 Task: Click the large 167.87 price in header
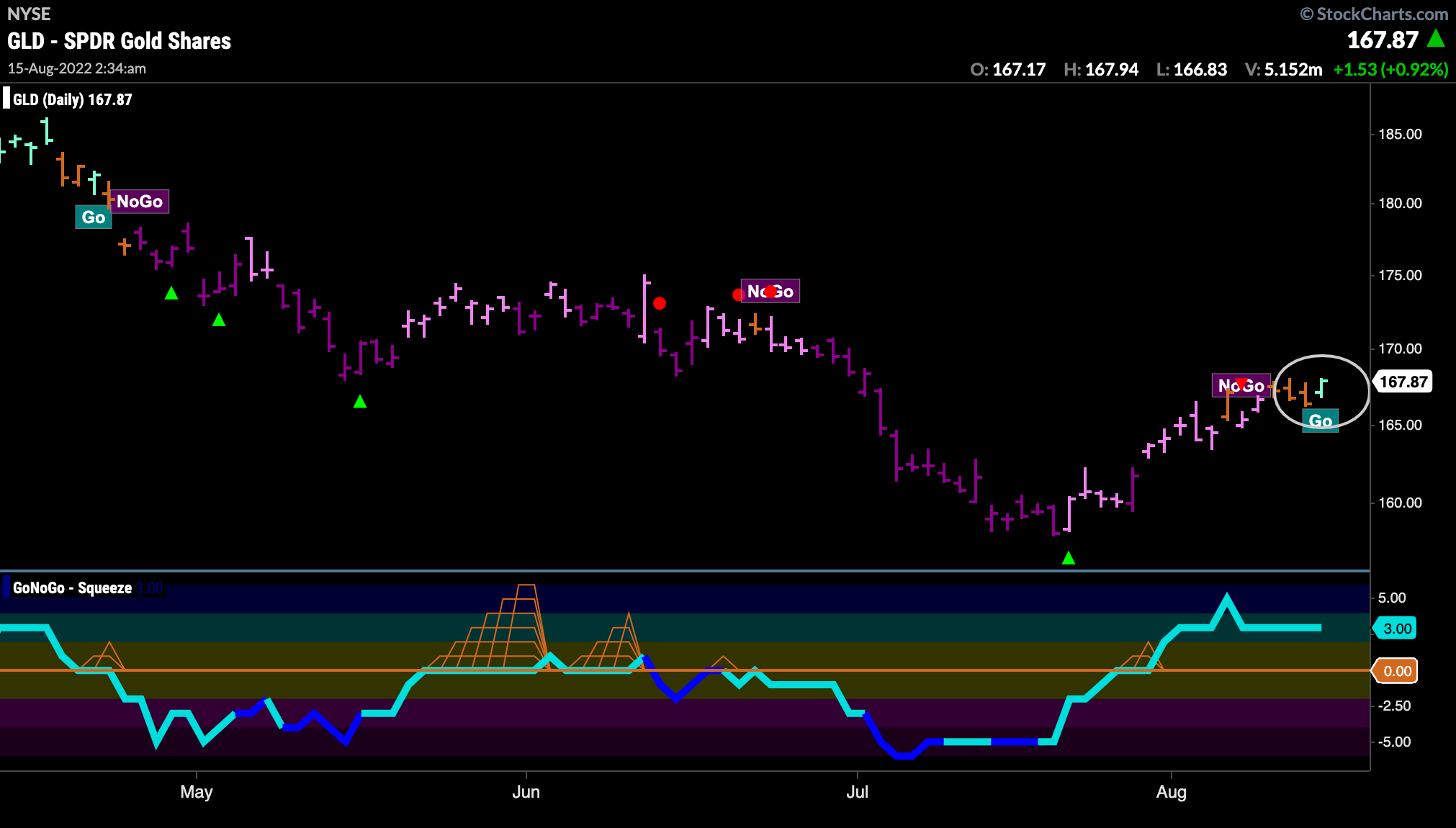[x=1383, y=40]
